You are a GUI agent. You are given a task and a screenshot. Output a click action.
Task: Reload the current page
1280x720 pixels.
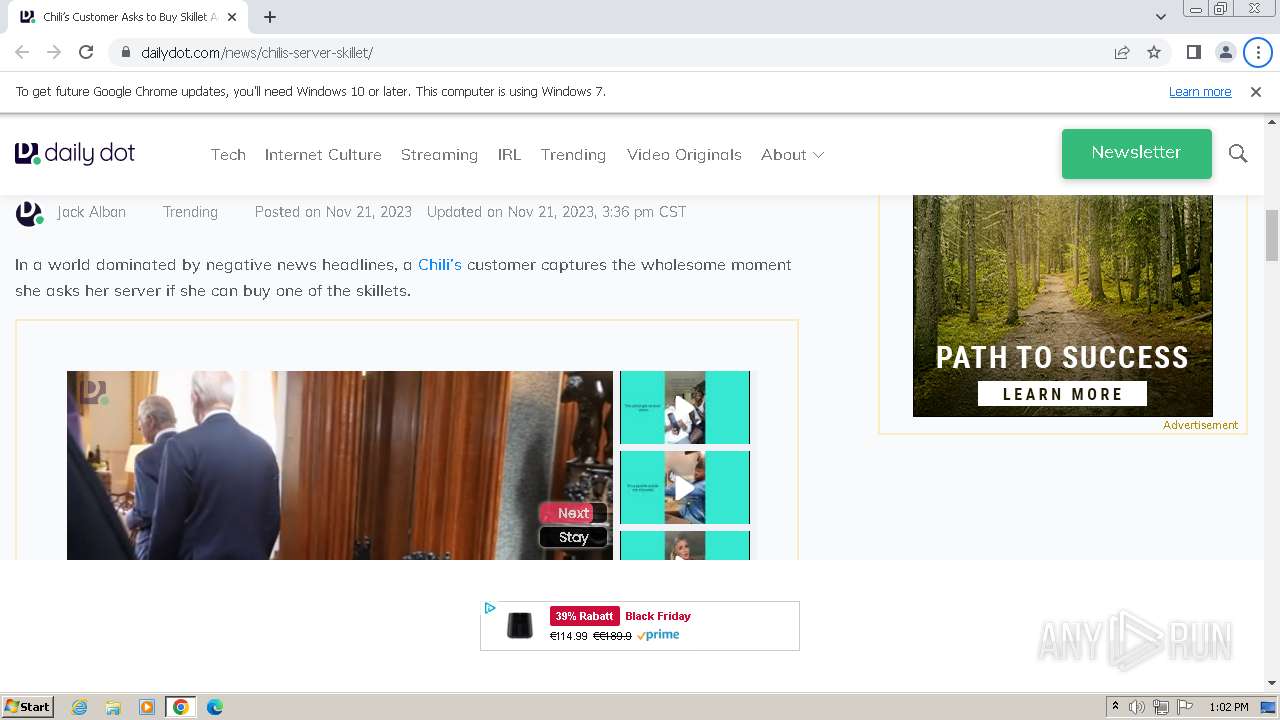(86, 52)
